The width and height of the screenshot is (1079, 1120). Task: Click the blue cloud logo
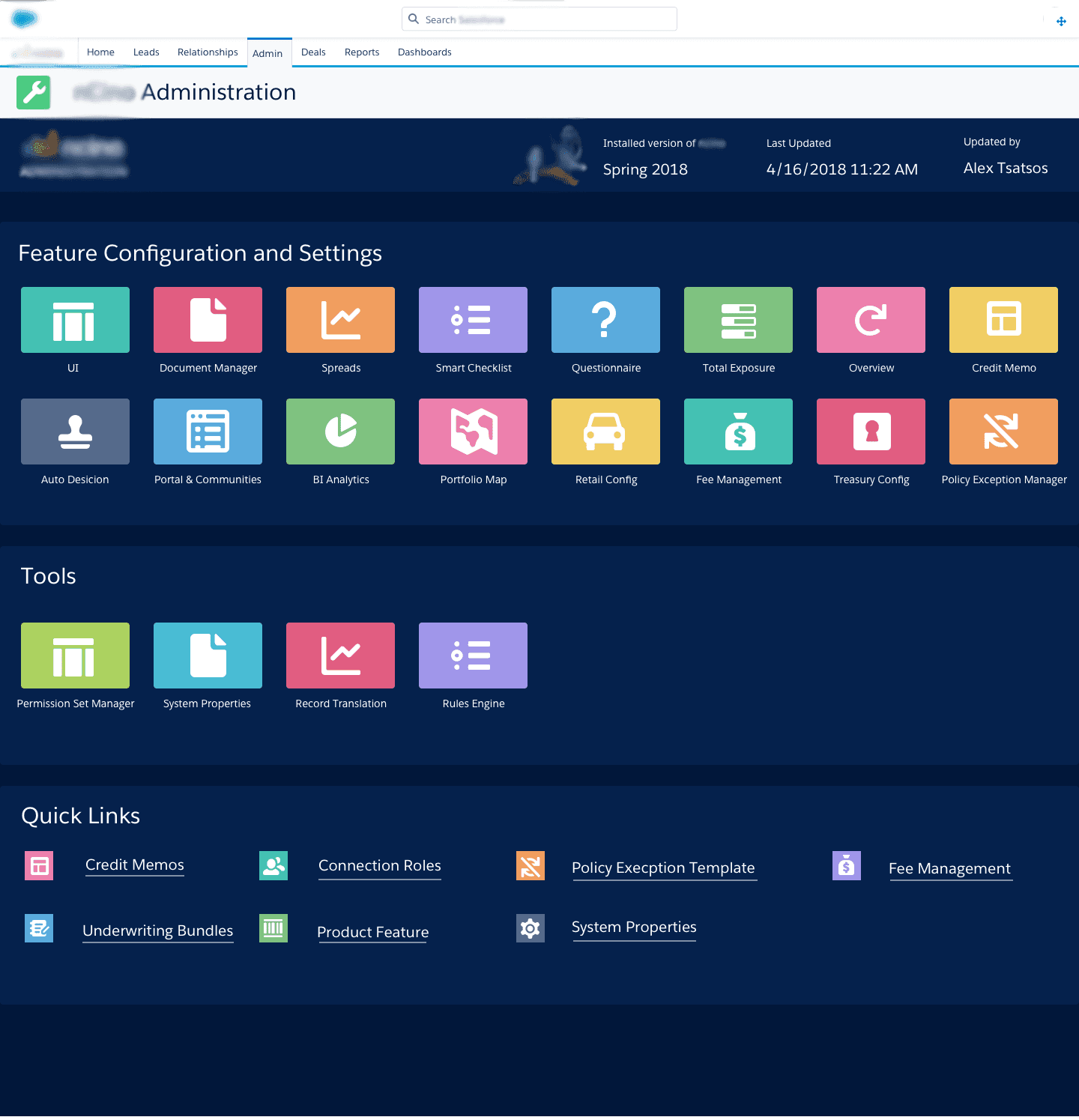click(x=25, y=19)
